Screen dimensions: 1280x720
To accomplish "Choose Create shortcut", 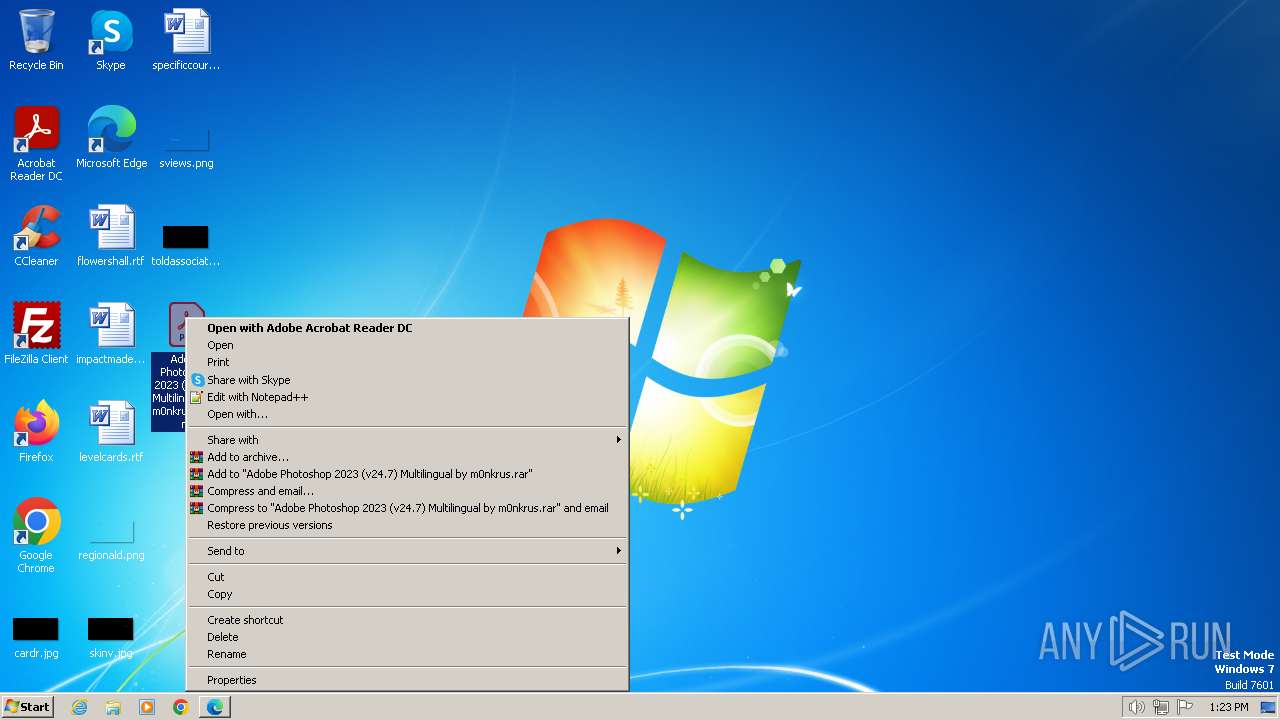I will [x=407, y=620].
